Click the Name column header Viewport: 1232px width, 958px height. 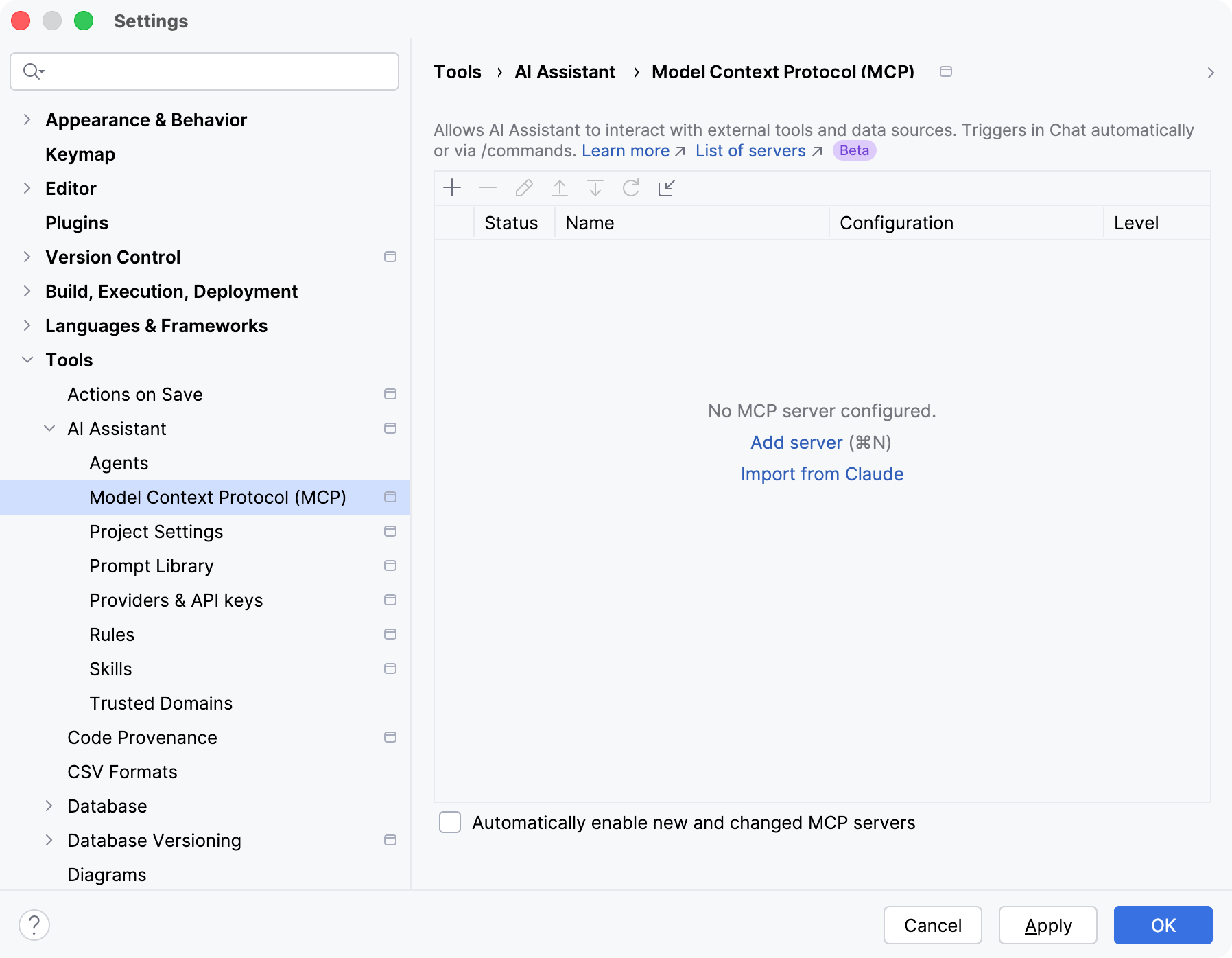691,223
